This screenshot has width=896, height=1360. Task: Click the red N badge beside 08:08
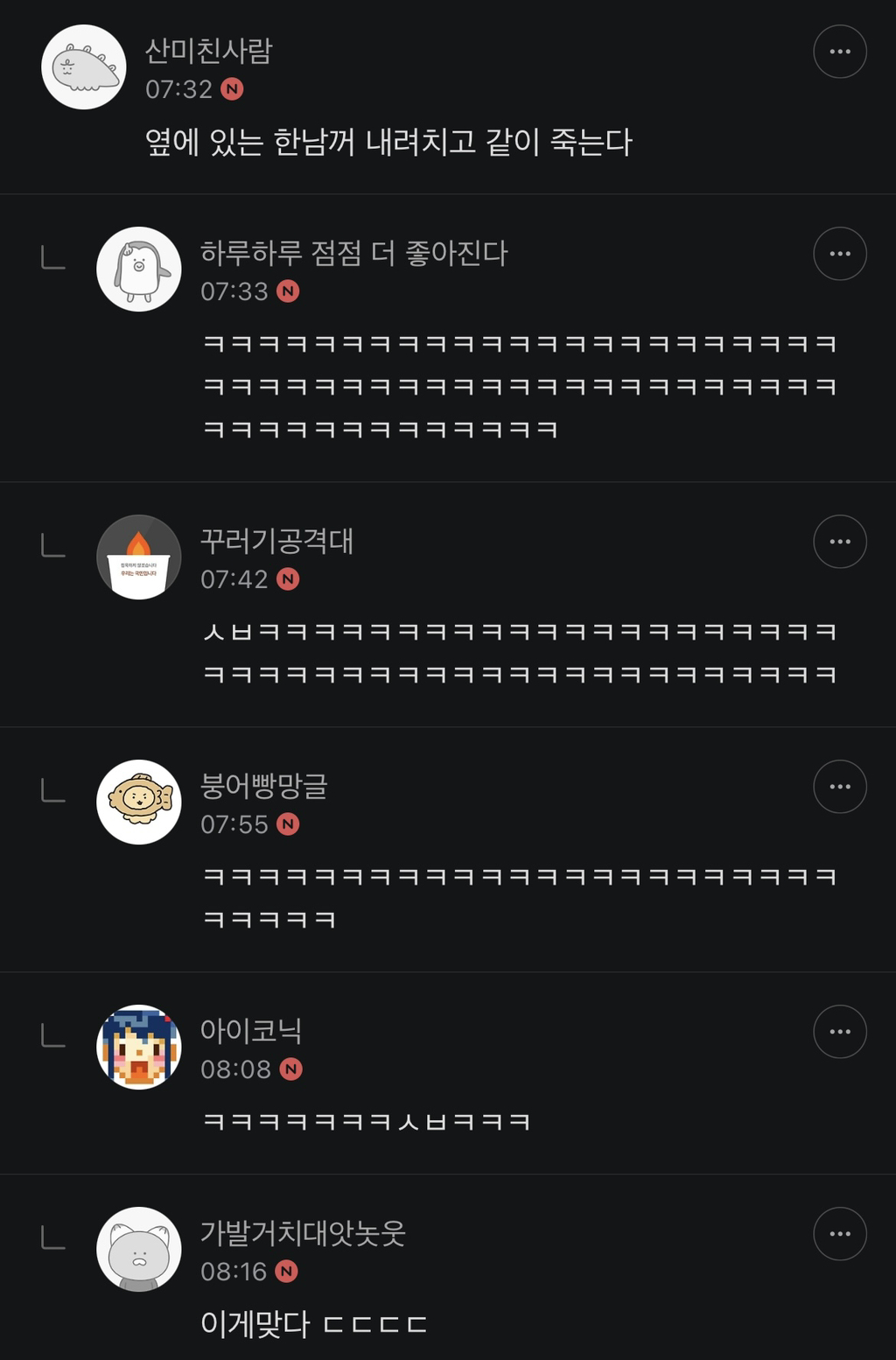[x=290, y=1069]
